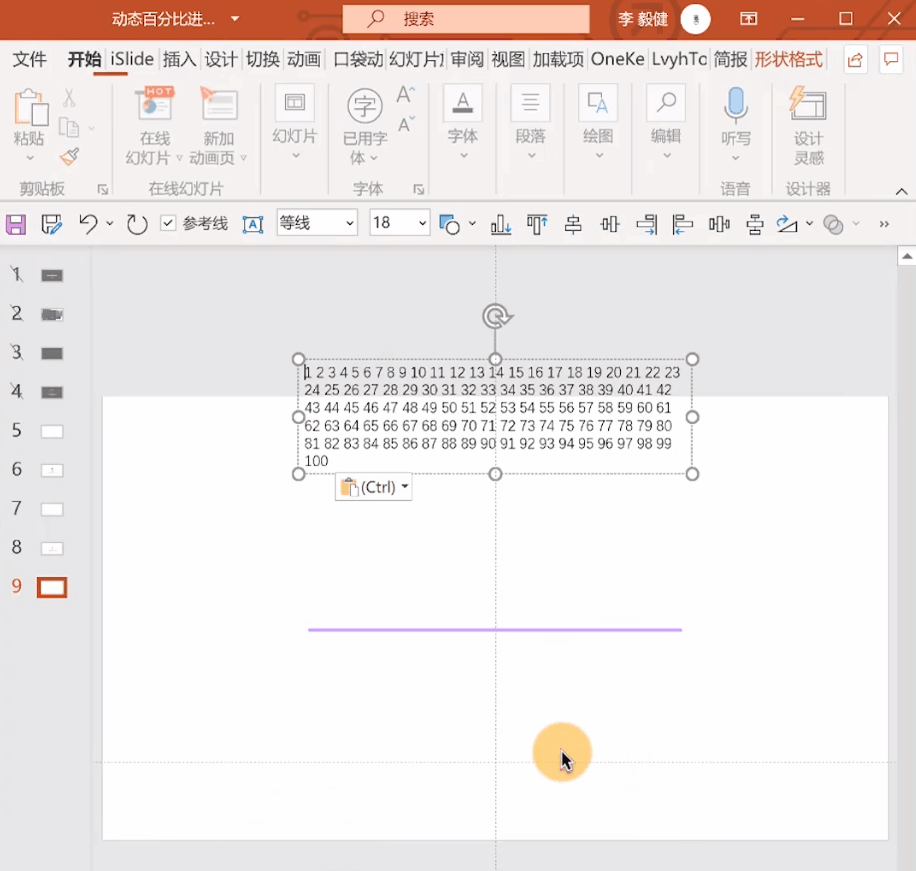916x871 pixels.
Task: Collapse the ribbon with the chevron
Action: tap(901, 191)
